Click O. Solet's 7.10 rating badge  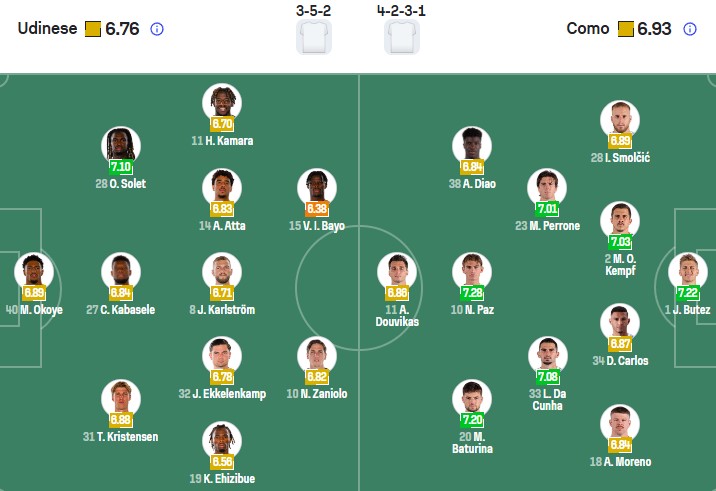(121, 167)
